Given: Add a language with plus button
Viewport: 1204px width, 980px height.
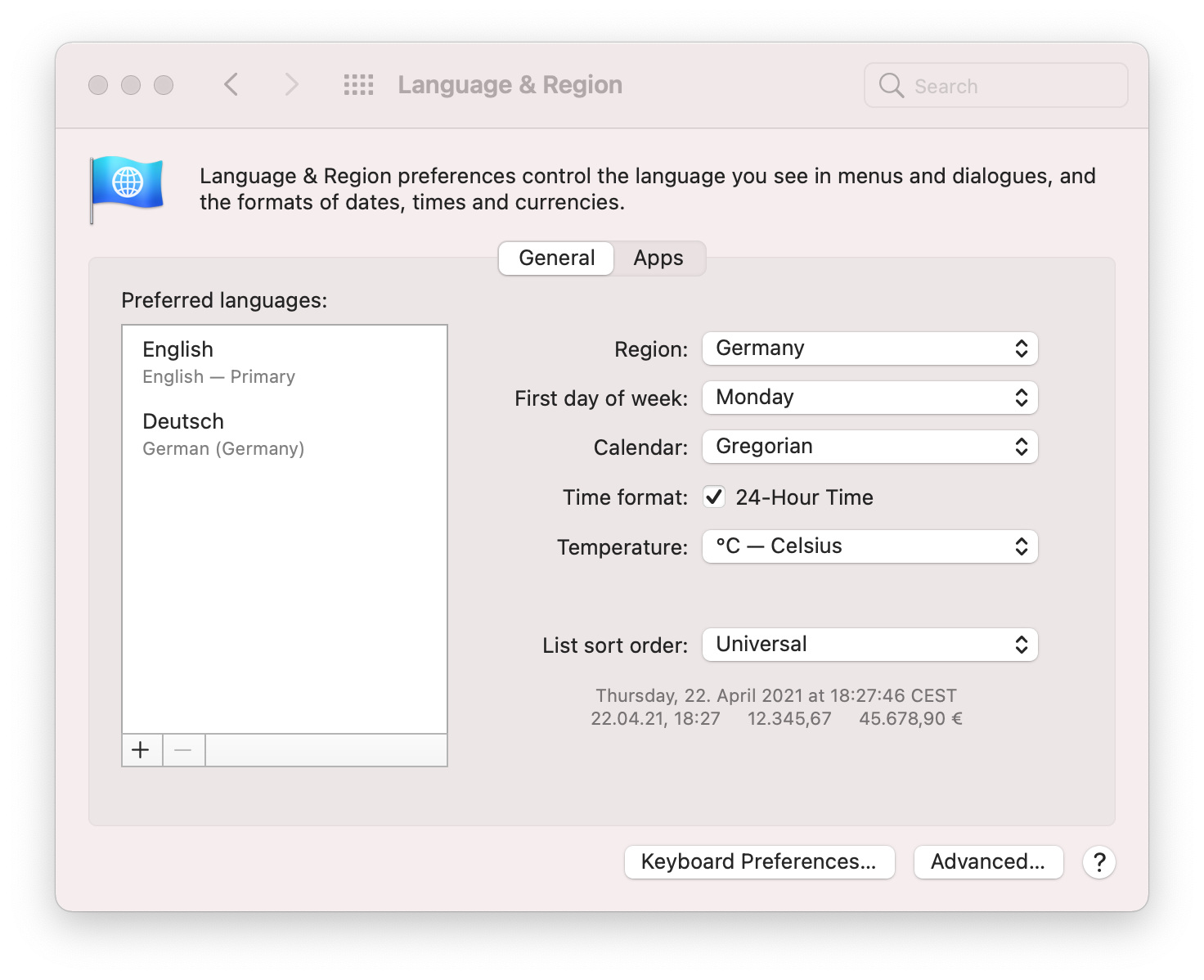Looking at the screenshot, I should click(x=142, y=750).
